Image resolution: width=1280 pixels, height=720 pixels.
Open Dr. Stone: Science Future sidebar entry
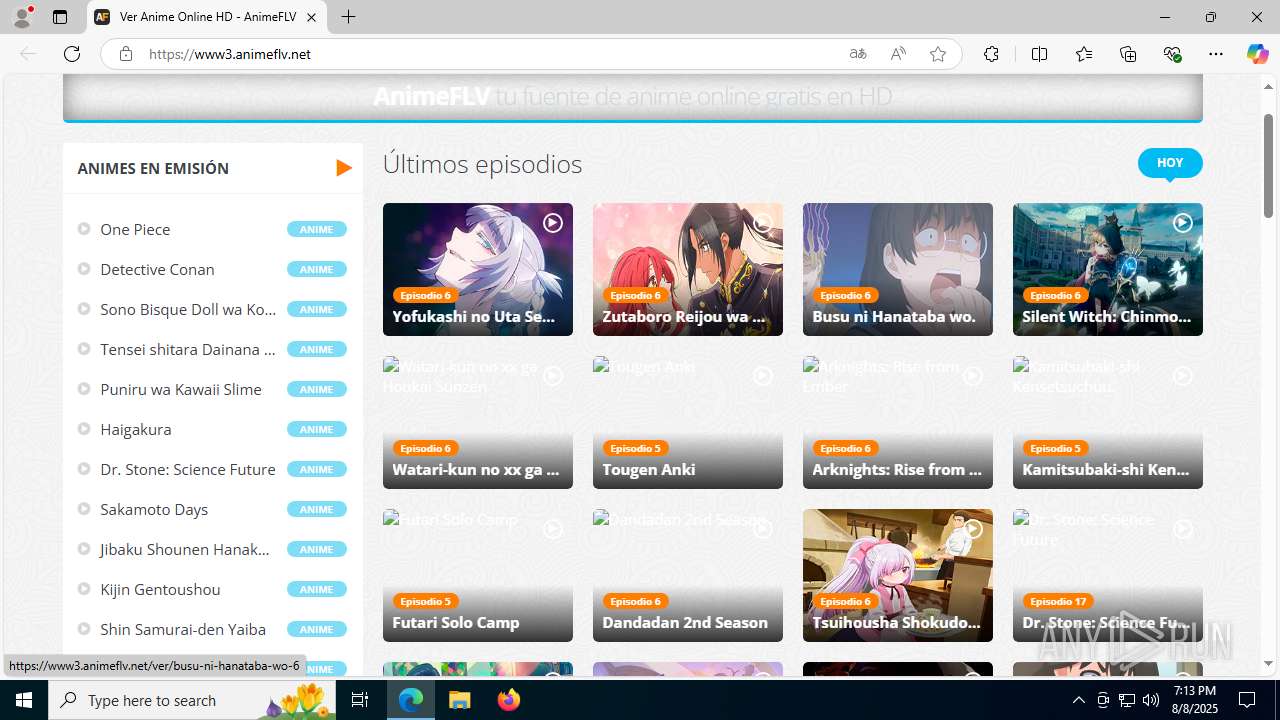point(188,469)
